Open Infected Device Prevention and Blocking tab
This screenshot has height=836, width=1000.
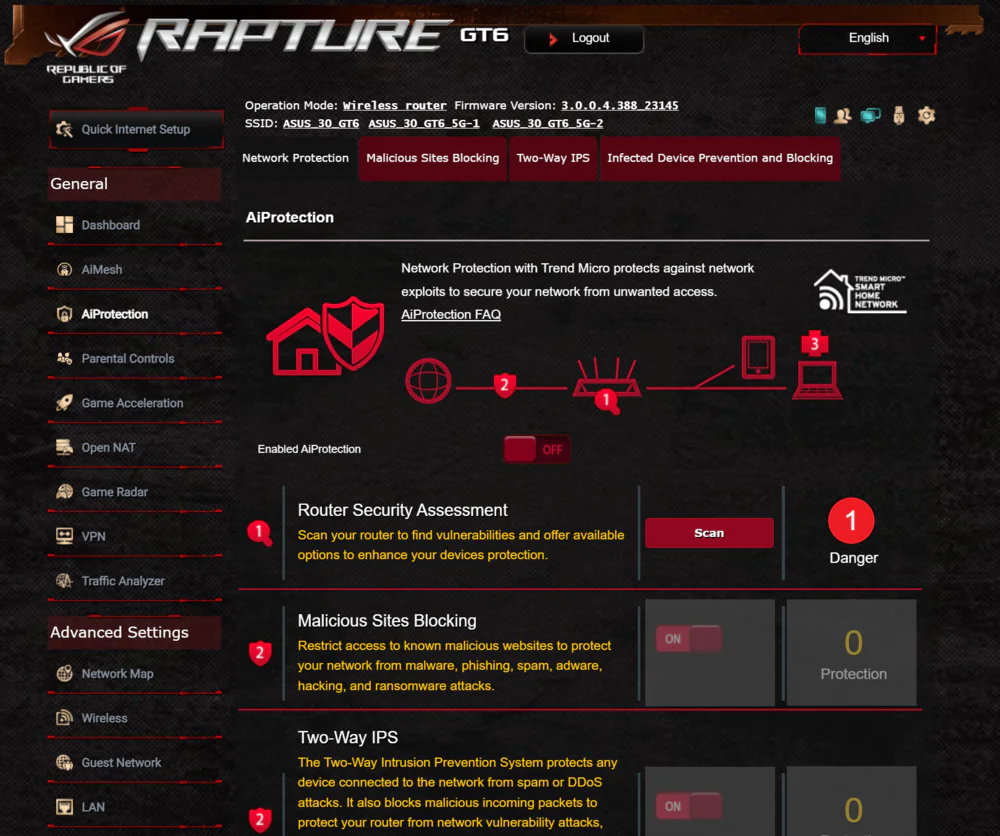pos(720,158)
